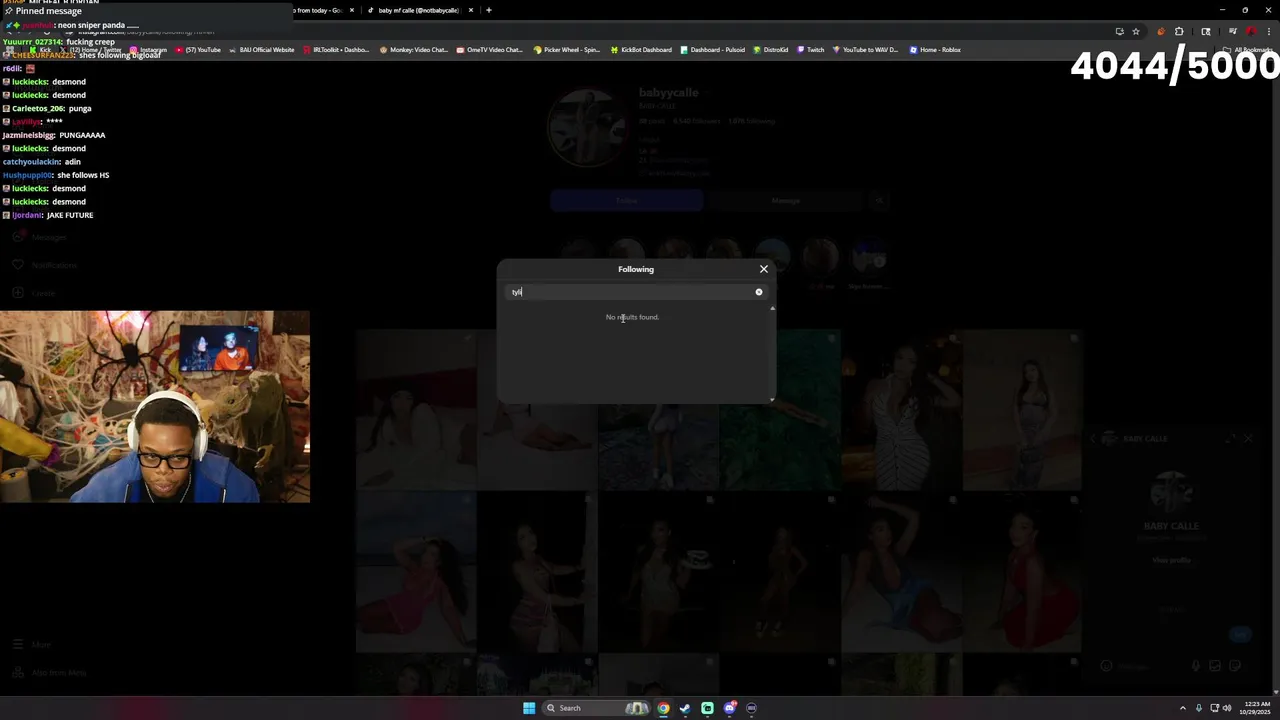
Task: Open the OBS taskbar icon
Action: [x=752, y=708]
